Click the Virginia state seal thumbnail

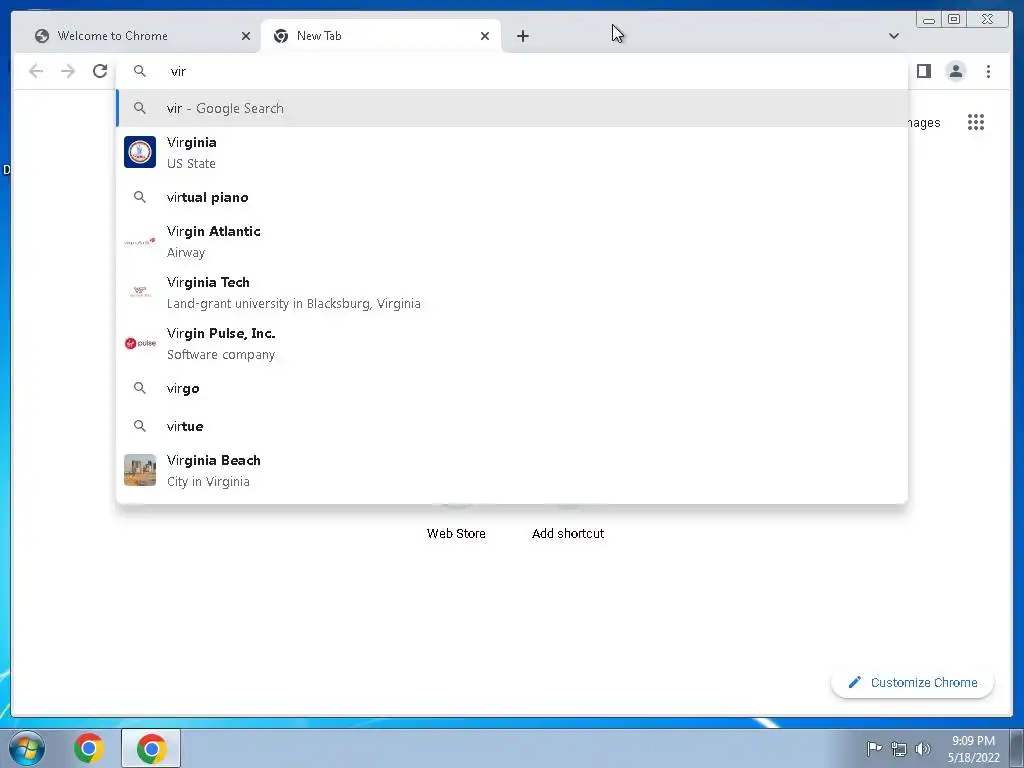(x=140, y=152)
